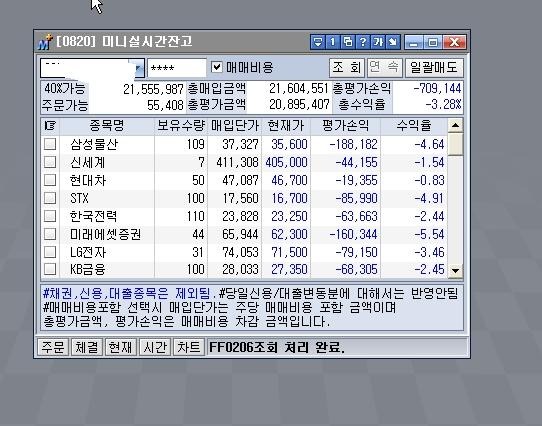Click total purchase amount 21,604,551
The height and width of the screenshot is (426, 542).
pos(298,89)
